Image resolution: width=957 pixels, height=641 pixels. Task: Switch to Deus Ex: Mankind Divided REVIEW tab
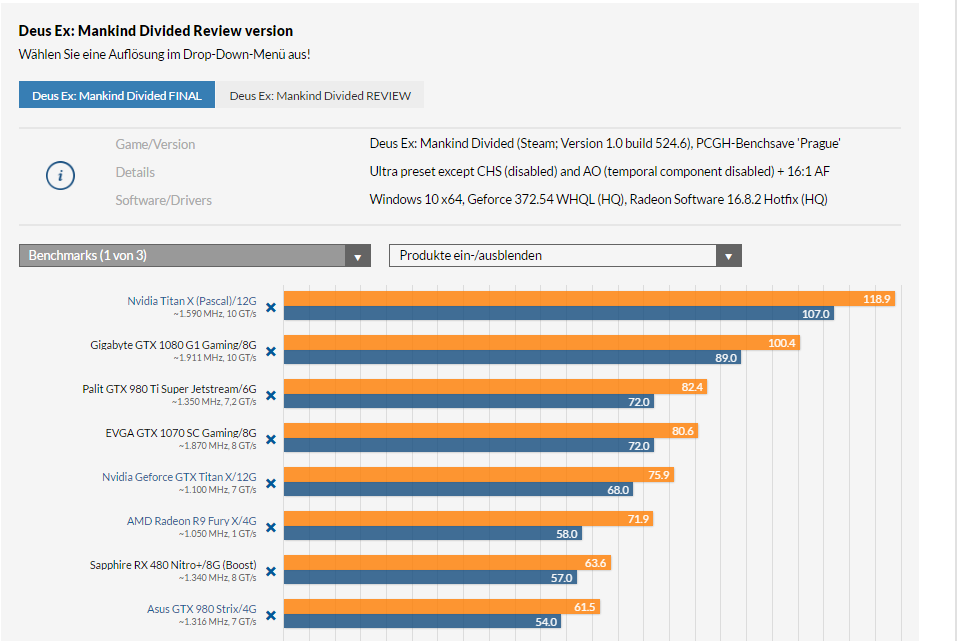320,95
